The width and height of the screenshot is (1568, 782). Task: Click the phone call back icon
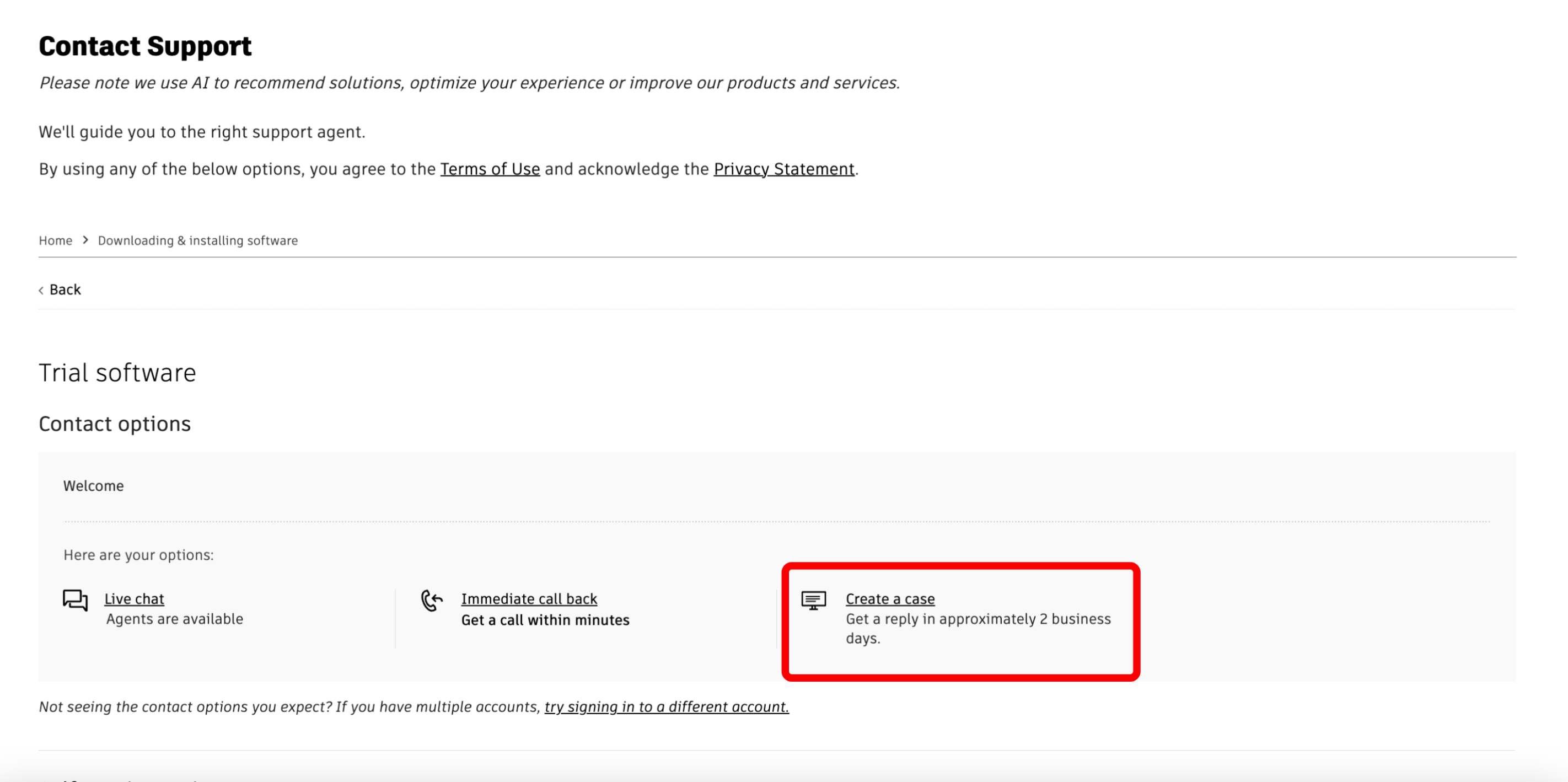[432, 600]
